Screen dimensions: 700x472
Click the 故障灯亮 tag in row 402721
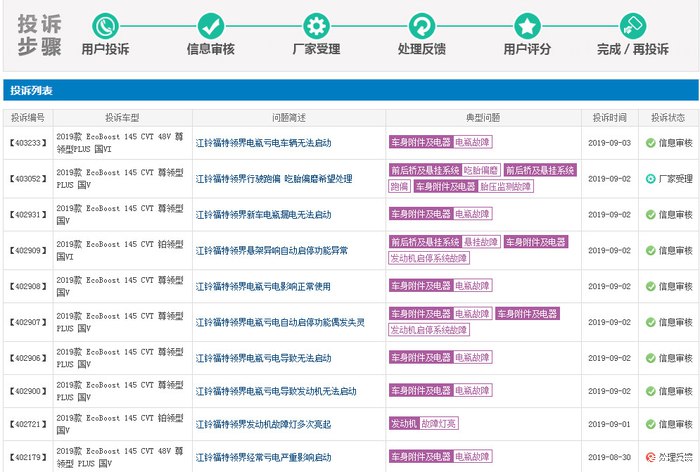click(439, 423)
